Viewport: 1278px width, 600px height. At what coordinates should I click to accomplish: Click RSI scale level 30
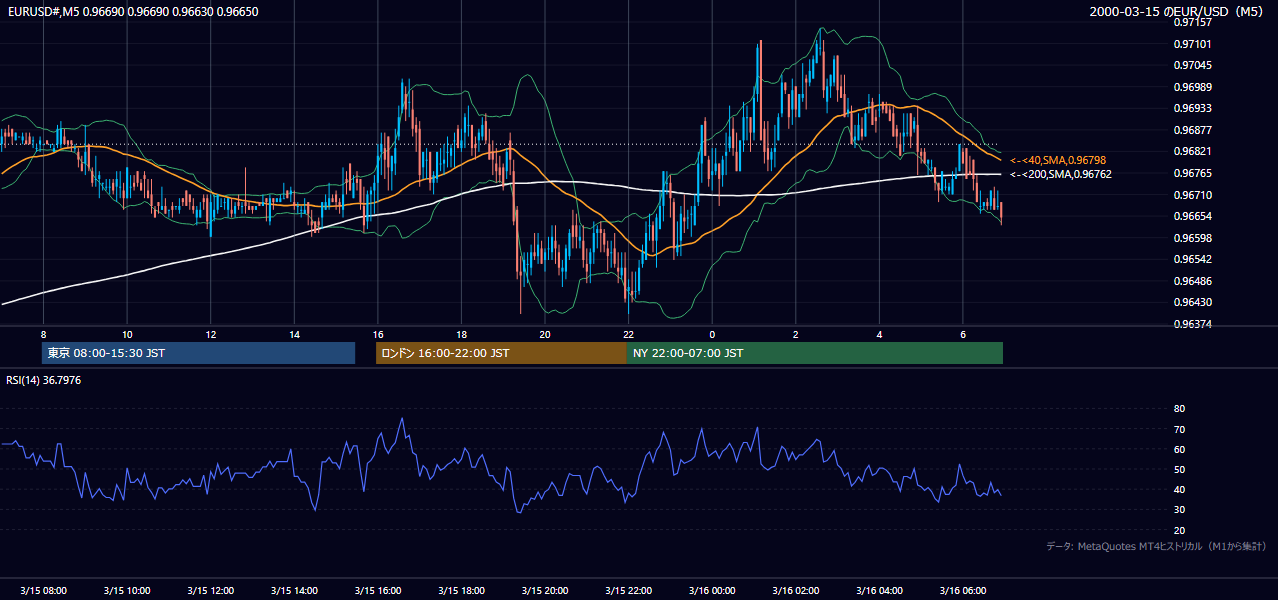pyautogui.click(x=1180, y=510)
